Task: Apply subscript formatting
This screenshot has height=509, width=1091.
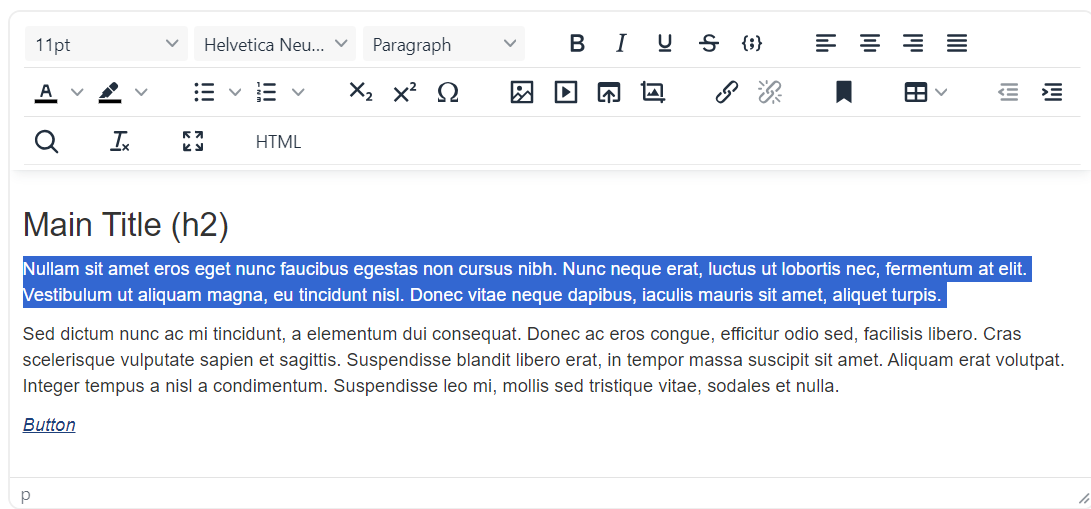Action: point(360,92)
